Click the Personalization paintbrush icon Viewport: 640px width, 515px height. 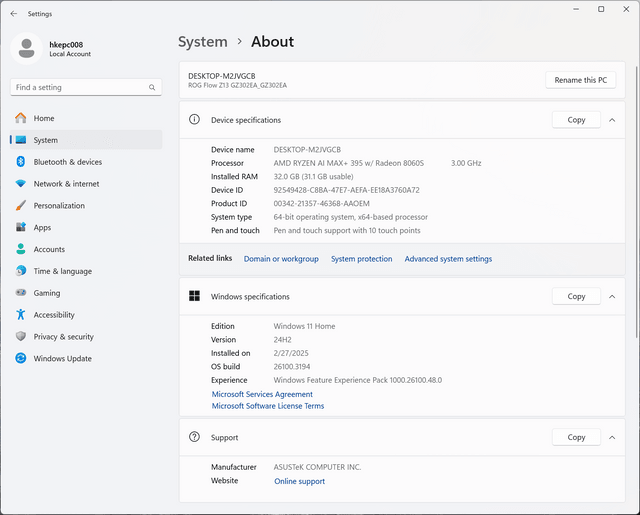point(21,205)
